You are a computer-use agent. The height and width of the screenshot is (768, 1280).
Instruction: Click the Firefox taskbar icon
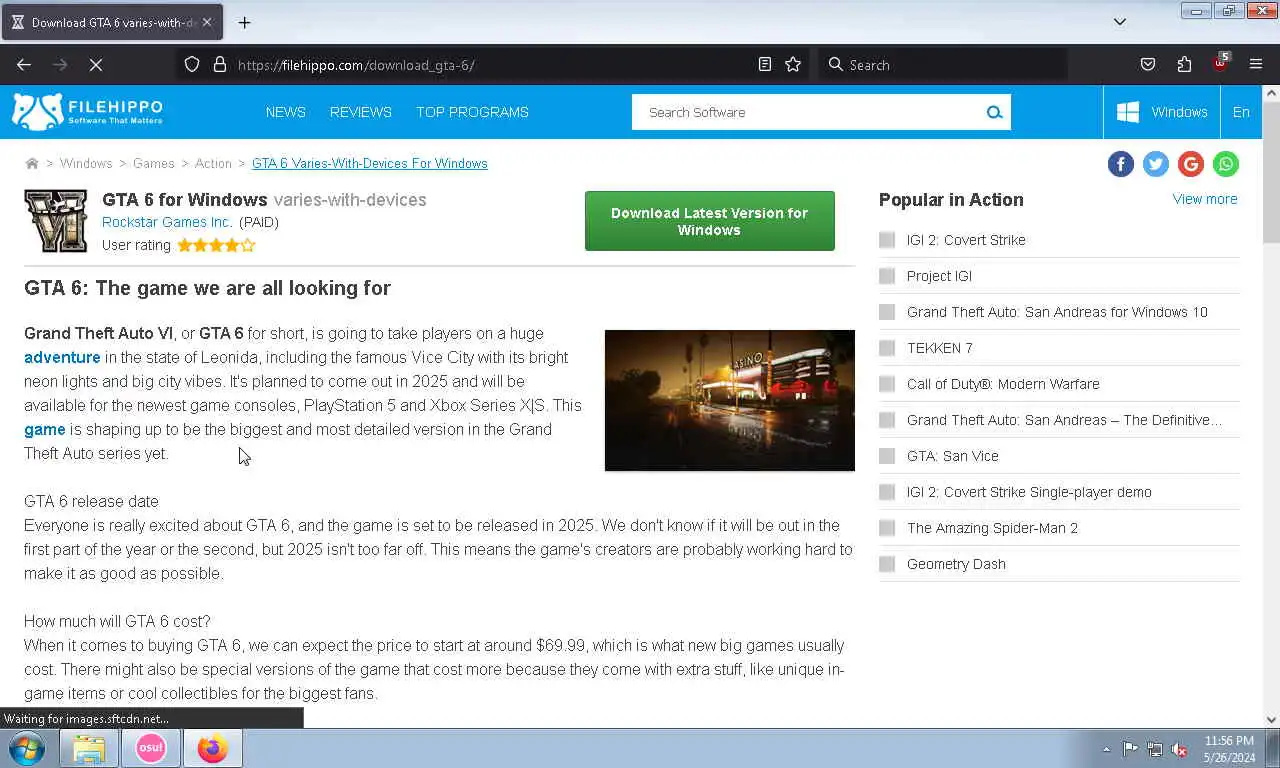click(x=212, y=748)
